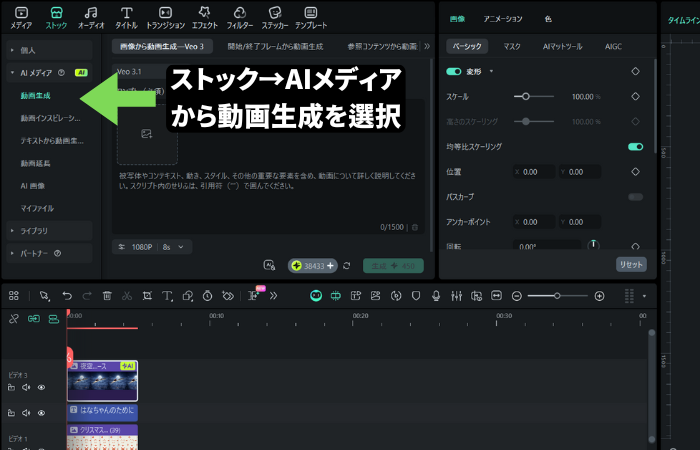The width and height of the screenshot is (700, 450).
Task: Lock the ビデオ 3 track
Action: click(x=12, y=388)
